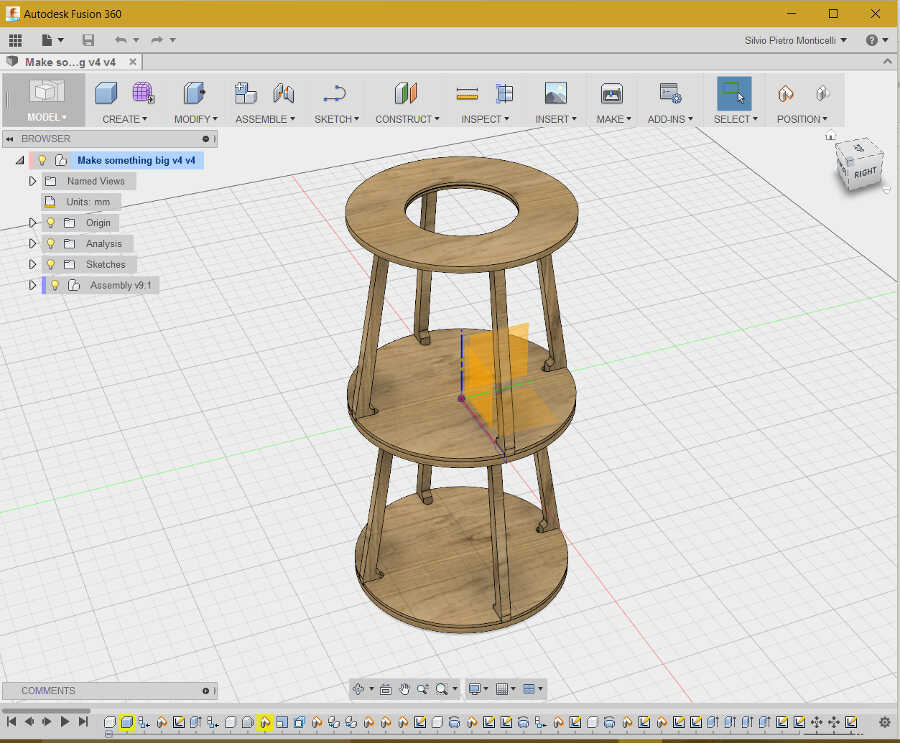Open the MODIFY menu

click(x=196, y=119)
